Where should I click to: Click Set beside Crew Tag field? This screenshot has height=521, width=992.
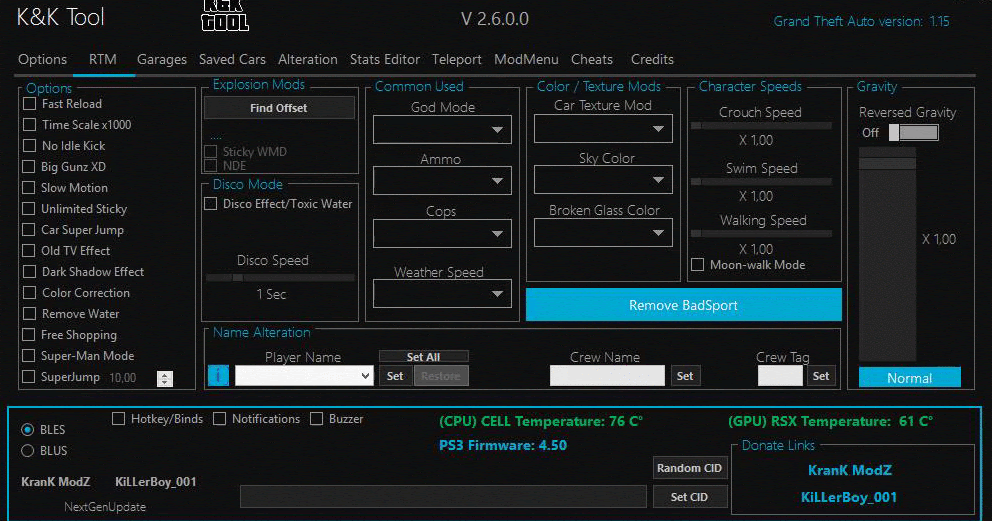[x=821, y=376]
